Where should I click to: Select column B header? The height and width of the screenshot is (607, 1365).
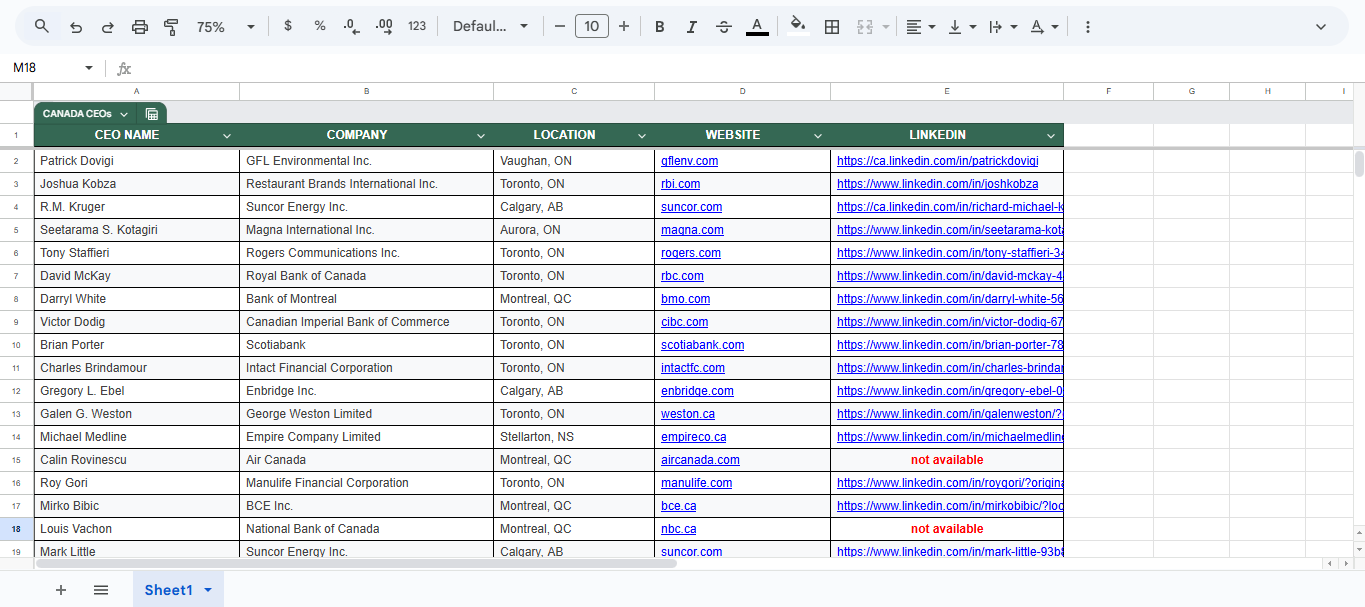[367, 91]
